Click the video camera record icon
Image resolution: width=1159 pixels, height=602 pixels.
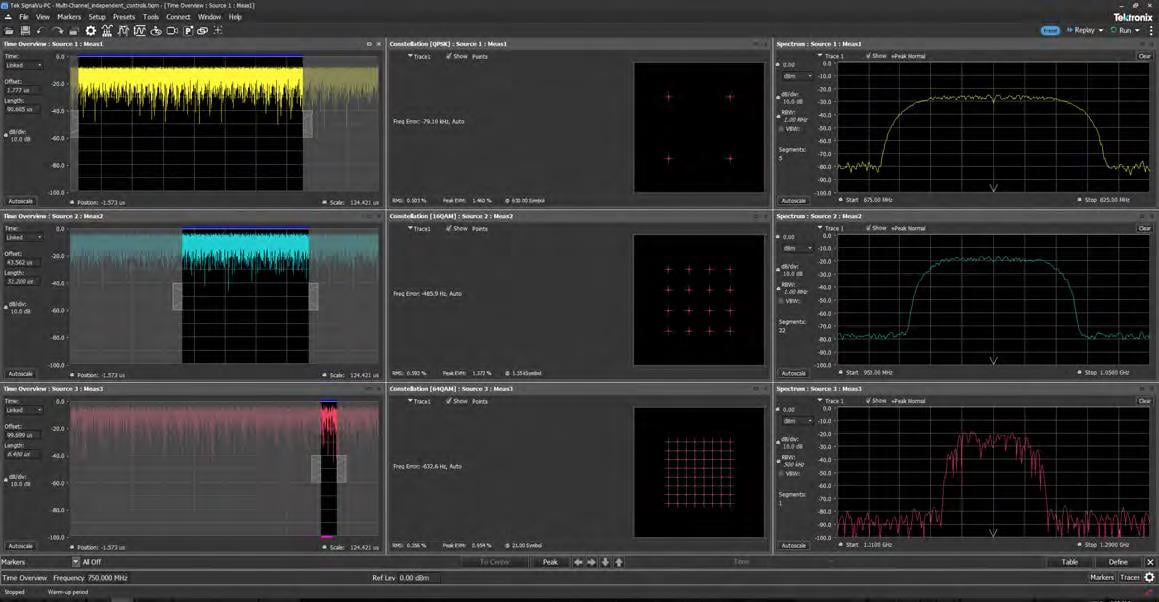coord(172,31)
